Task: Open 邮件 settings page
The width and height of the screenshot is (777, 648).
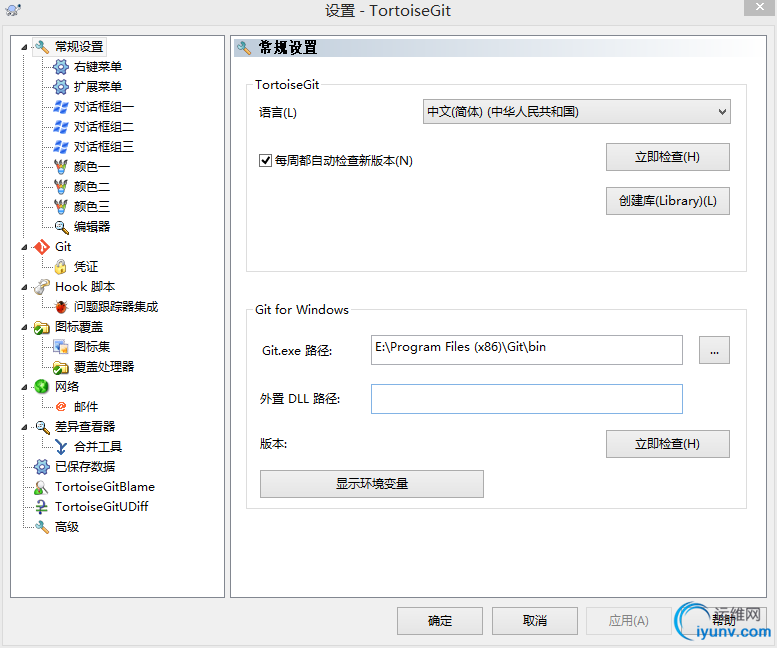Action: 86,407
